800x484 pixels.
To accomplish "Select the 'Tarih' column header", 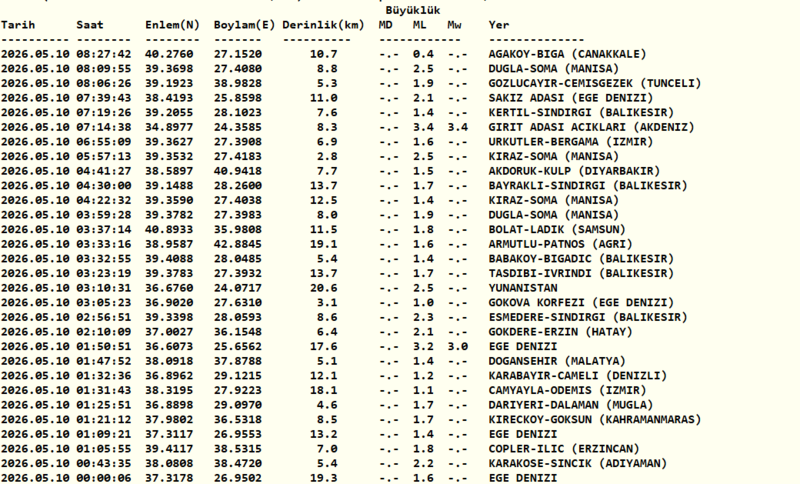I will coord(18,25).
